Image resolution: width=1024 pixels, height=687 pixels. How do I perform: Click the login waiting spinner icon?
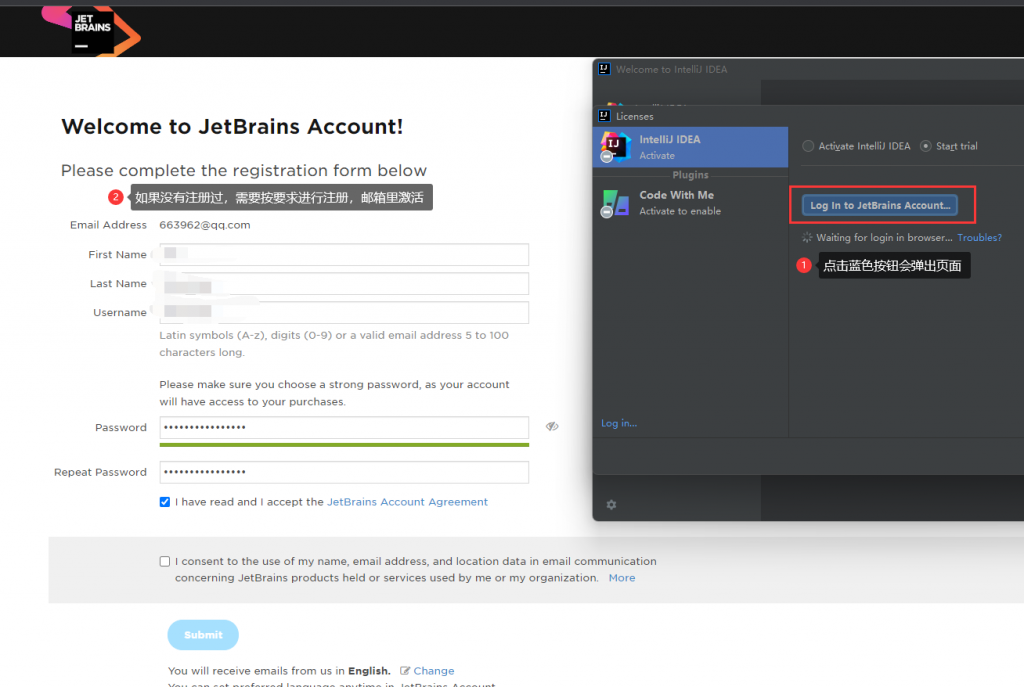point(807,238)
